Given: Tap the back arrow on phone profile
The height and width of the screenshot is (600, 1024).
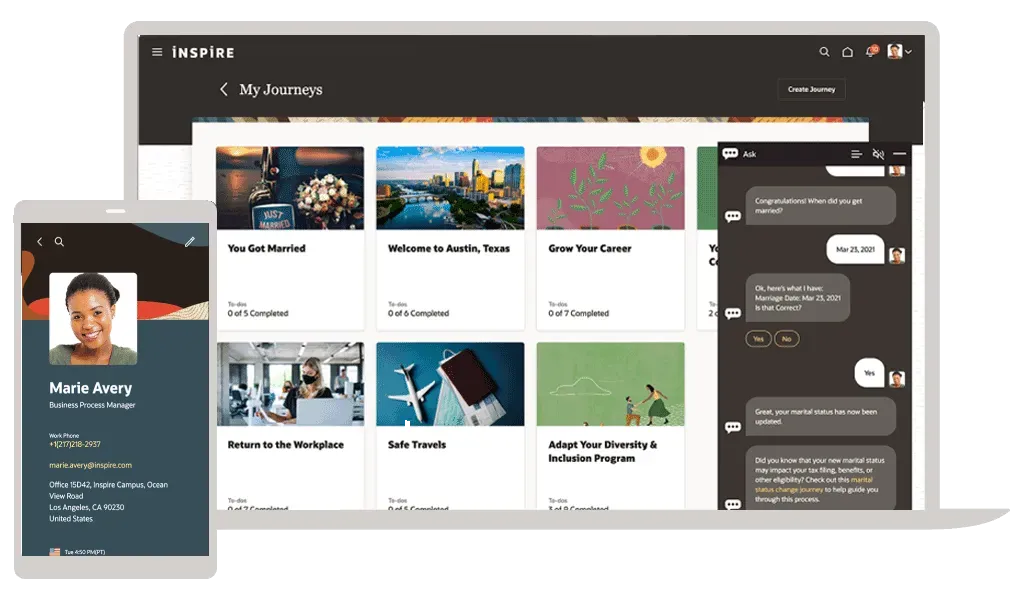Looking at the screenshot, I should (x=40, y=242).
